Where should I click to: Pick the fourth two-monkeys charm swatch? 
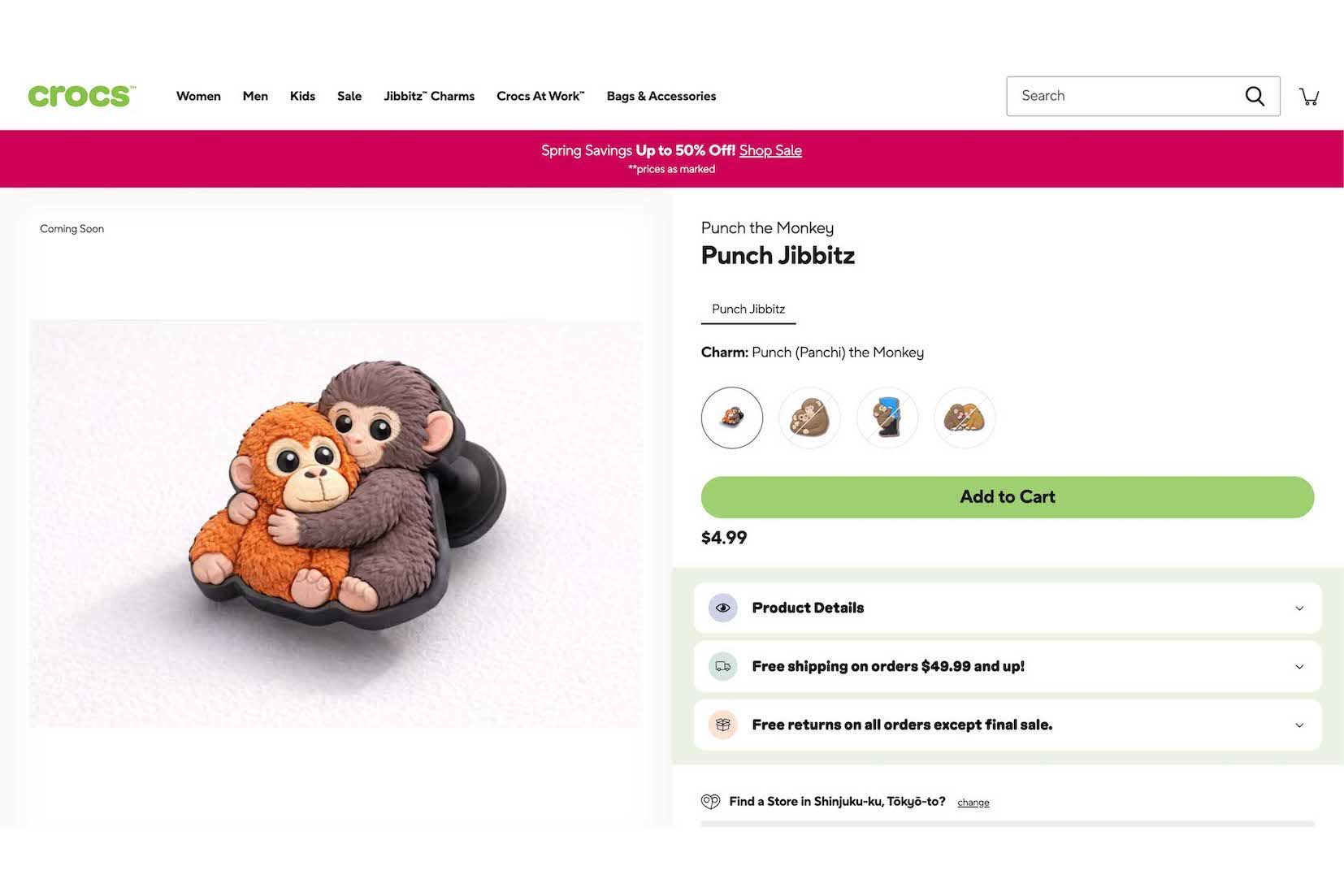965,418
